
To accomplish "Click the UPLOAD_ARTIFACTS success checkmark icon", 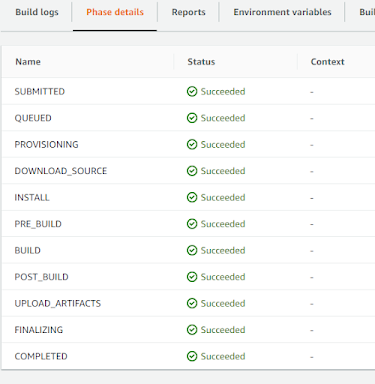I will (192, 303).
